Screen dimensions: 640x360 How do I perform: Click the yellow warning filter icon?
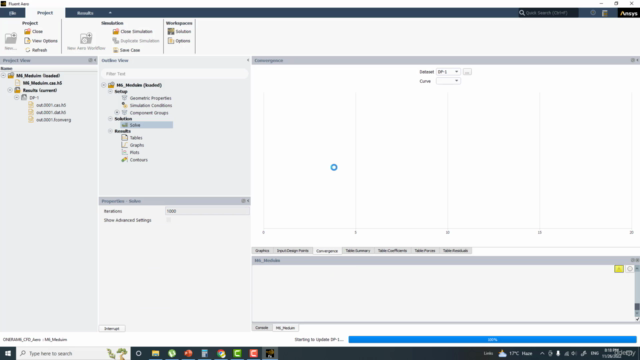[x=619, y=269]
